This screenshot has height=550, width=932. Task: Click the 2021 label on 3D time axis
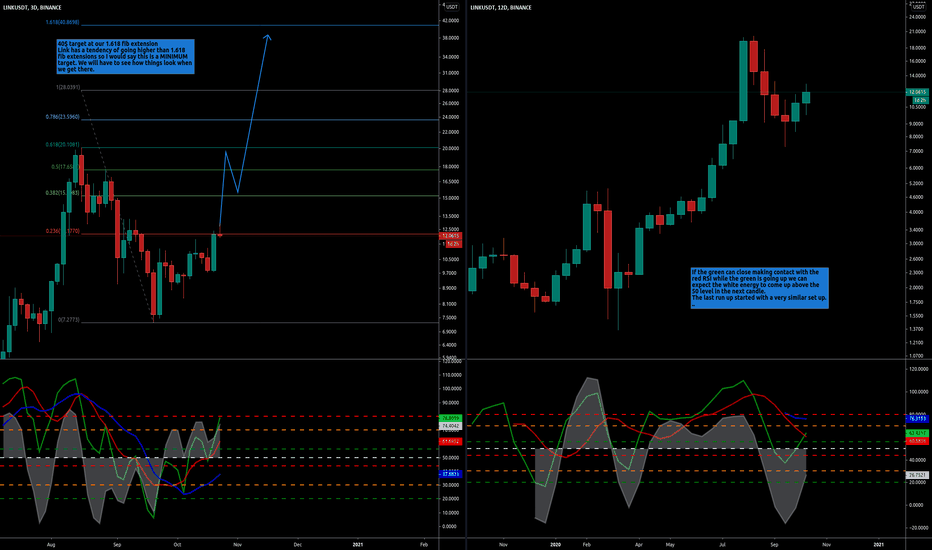358,544
